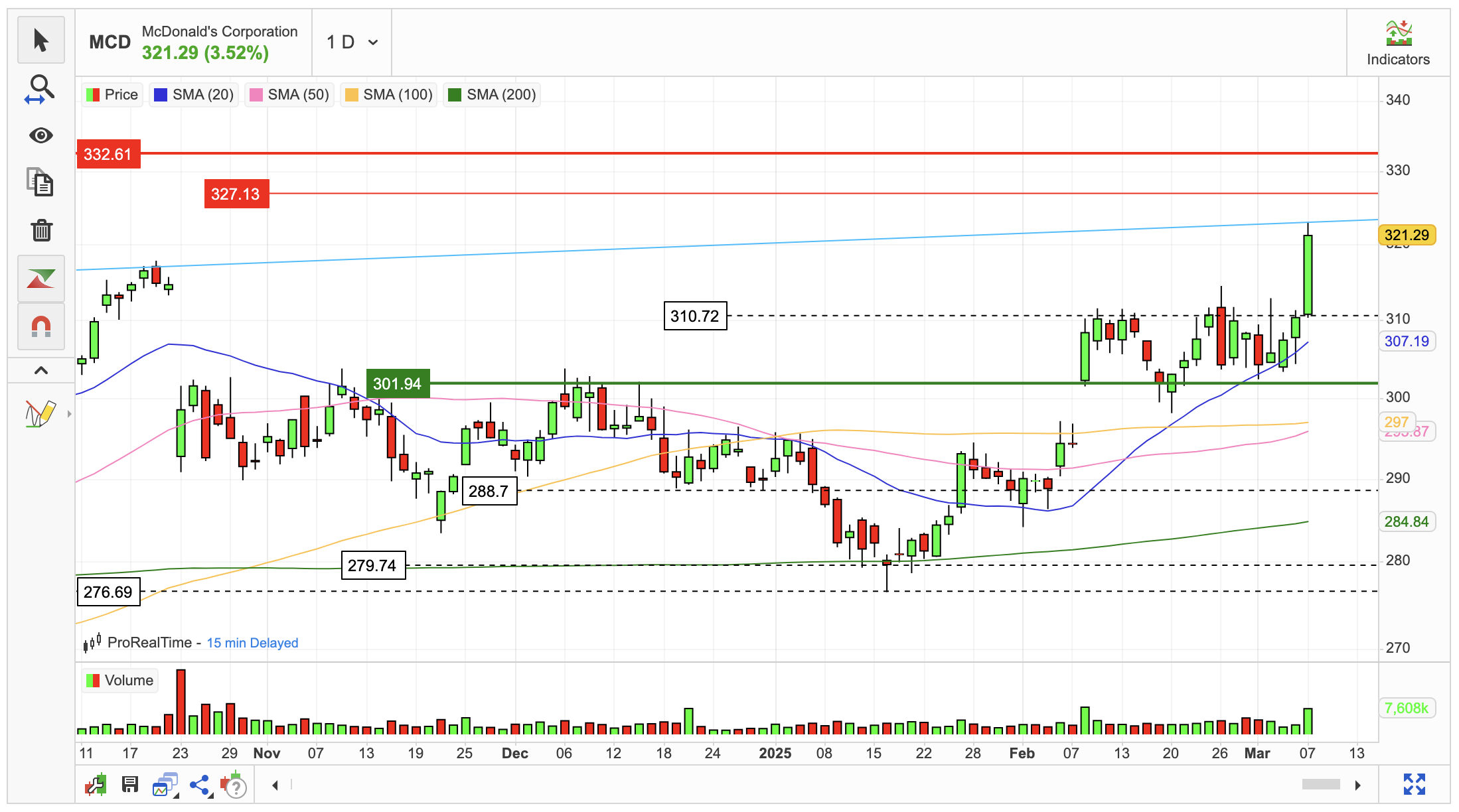Toggle the Price legend item

click(x=113, y=95)
